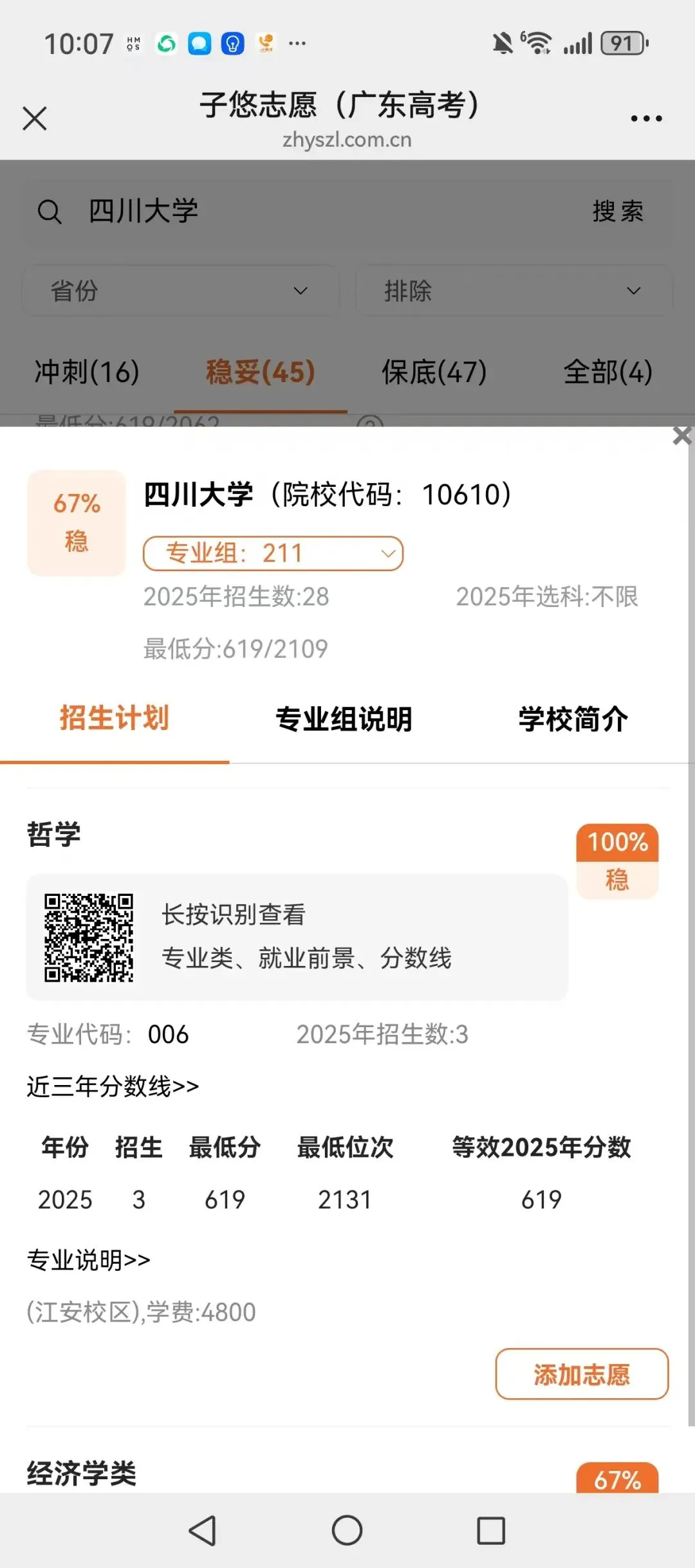Click the 搜索 search button
The width and height of the screenshot is (695, 1568).
click(618, 211)
